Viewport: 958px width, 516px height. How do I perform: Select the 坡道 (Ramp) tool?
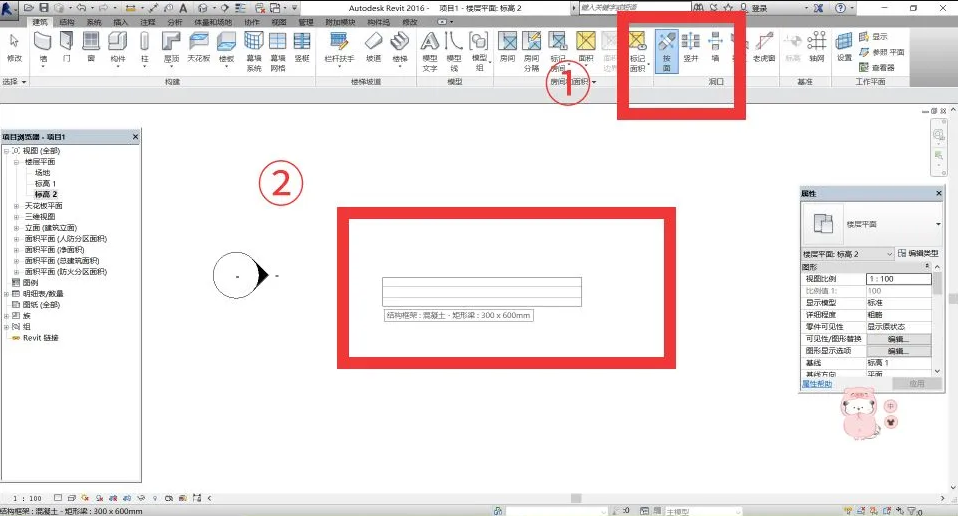373,48
